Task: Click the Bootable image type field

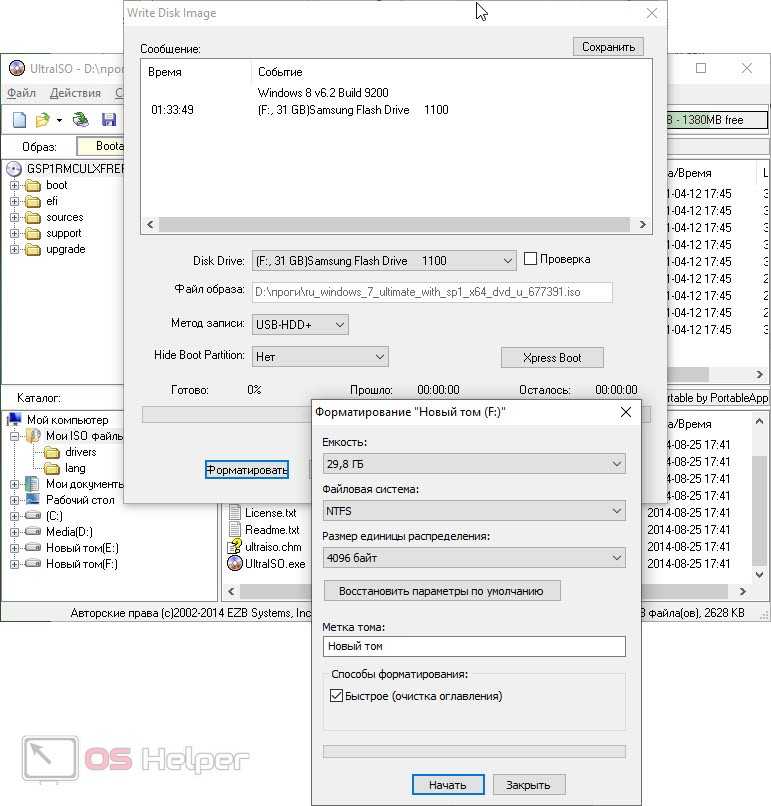Action: [100, 146]
